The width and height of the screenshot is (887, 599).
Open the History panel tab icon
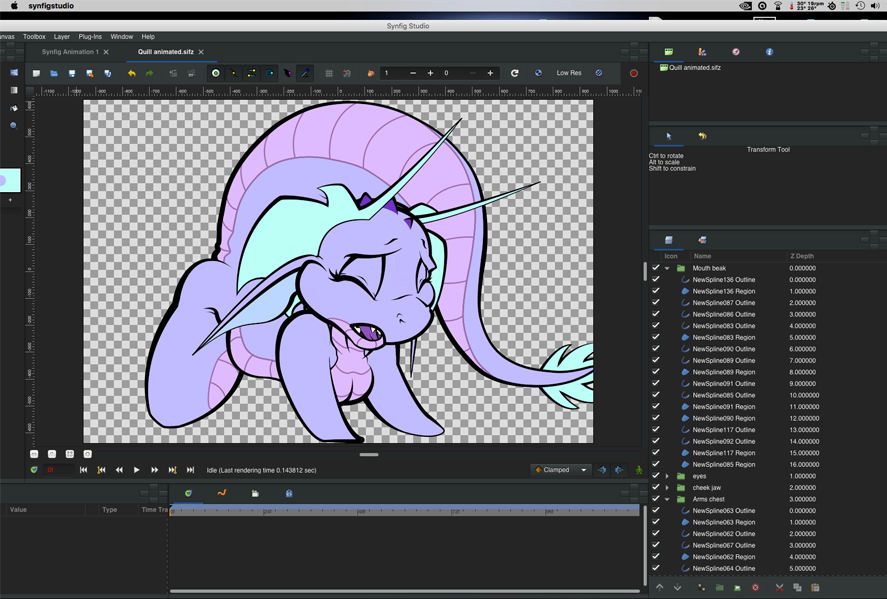[702, 136]
